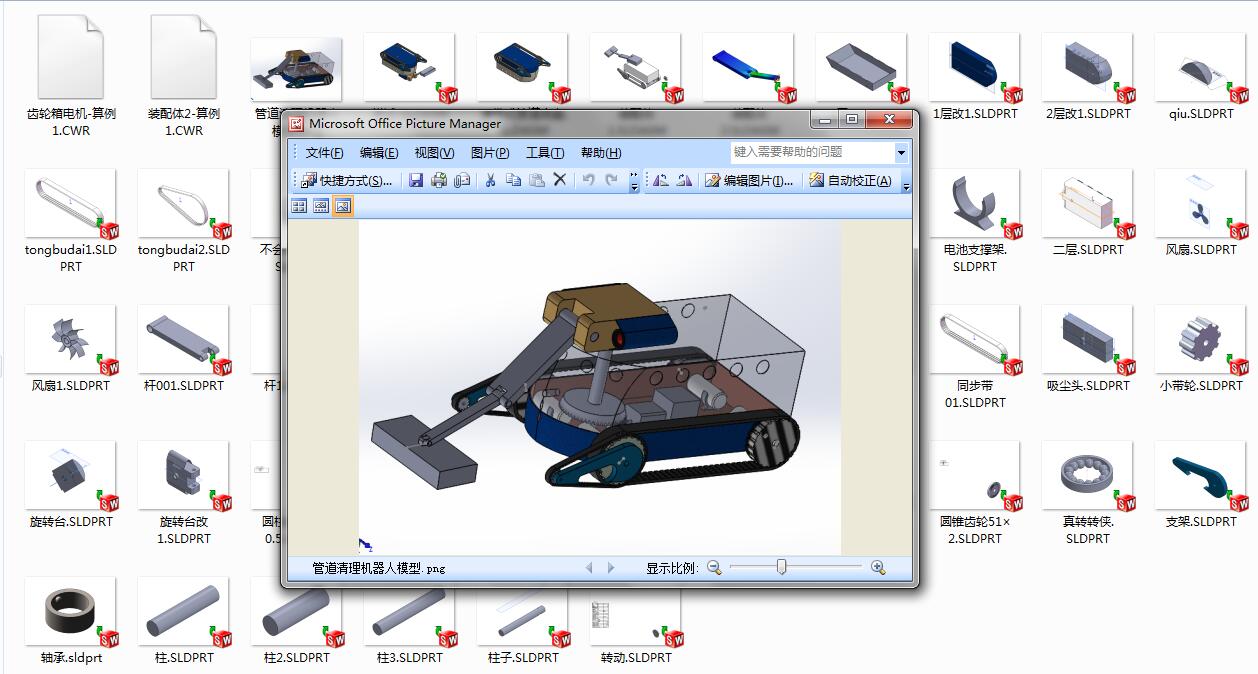Switch to thumbnail view mode
This screenshot has height=674, width=1258.
[x=299, y=206]
